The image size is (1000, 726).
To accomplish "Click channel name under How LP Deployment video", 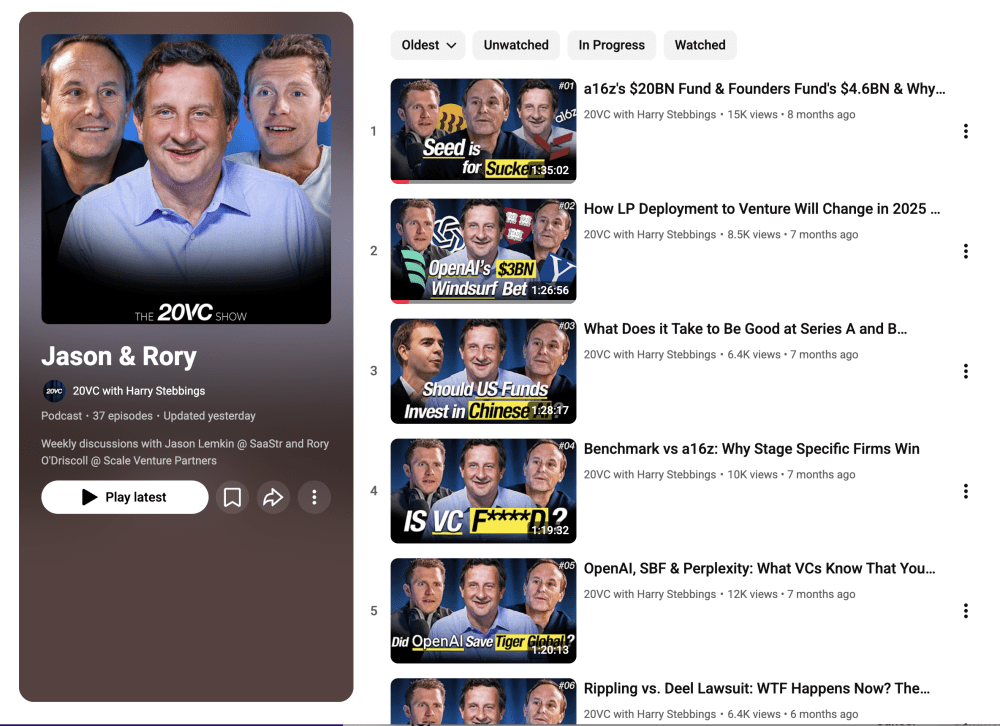I will (x=650, y=235).
